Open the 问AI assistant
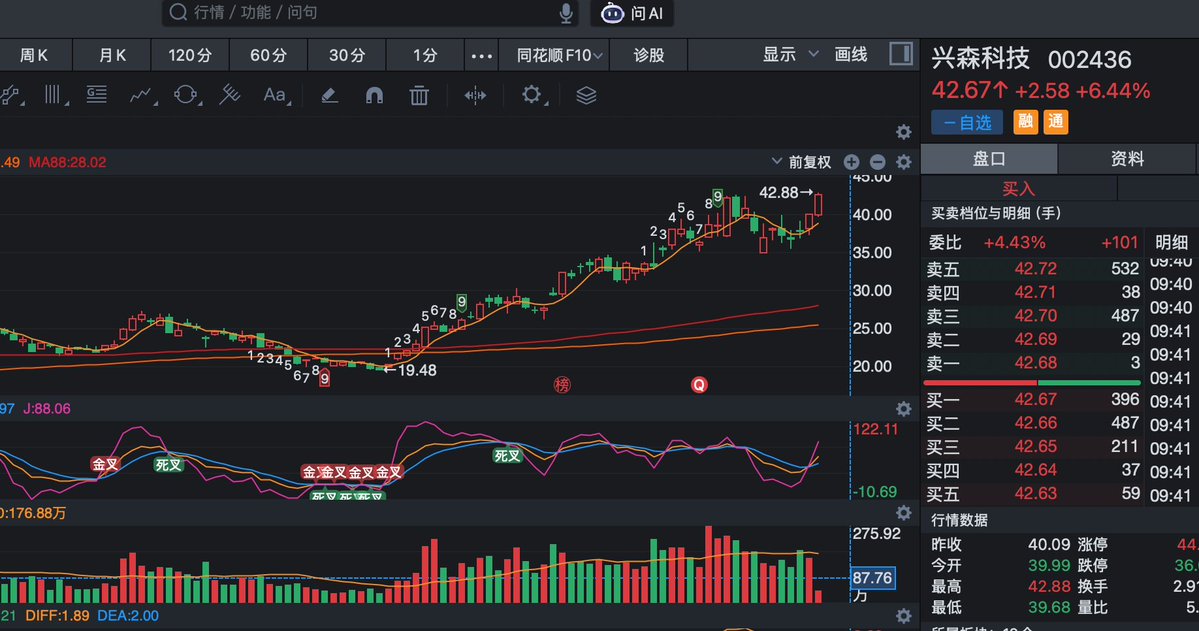 click(632, 13)
